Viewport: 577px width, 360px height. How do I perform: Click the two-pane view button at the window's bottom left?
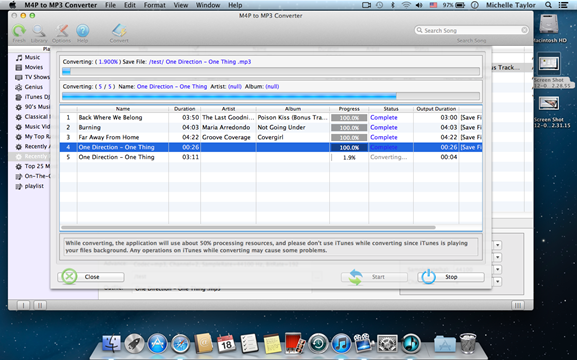tap(40, 305)
